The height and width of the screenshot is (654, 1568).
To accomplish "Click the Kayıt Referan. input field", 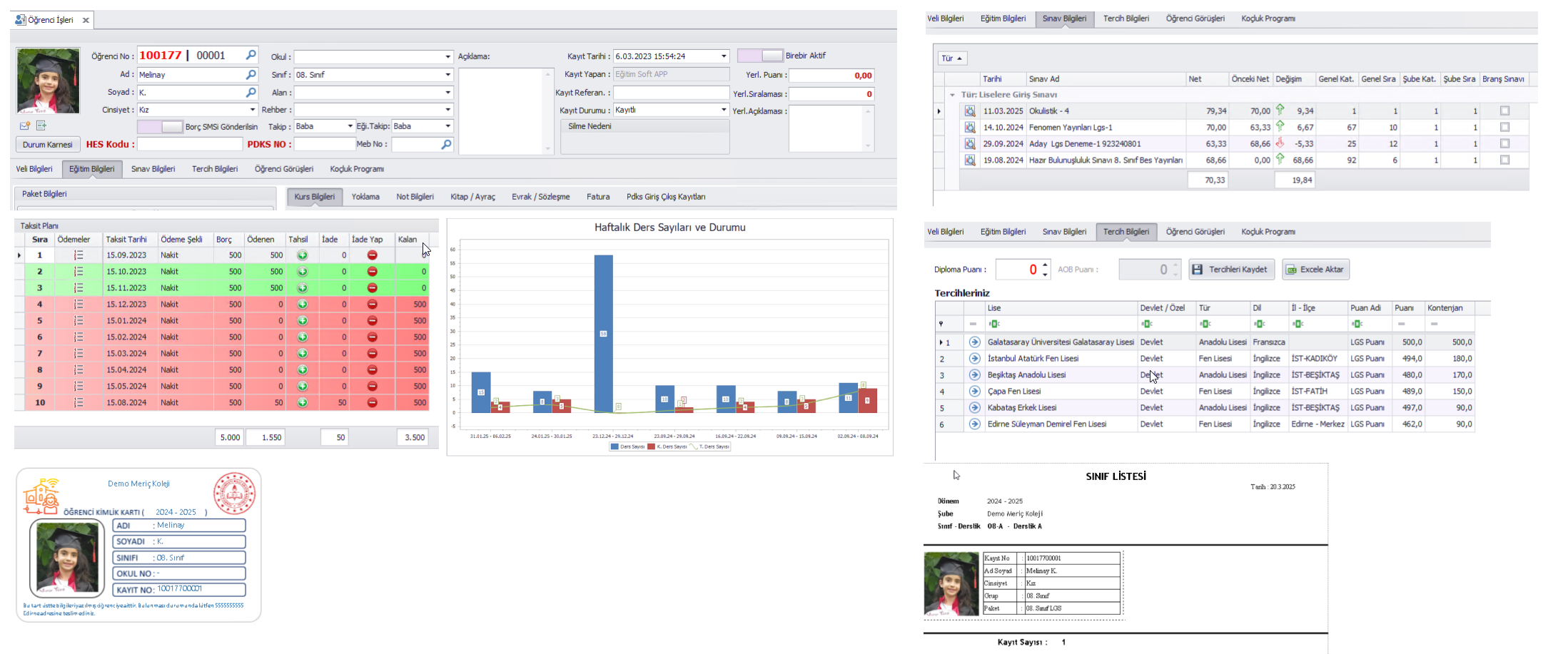I will click(x=671, y=93).
